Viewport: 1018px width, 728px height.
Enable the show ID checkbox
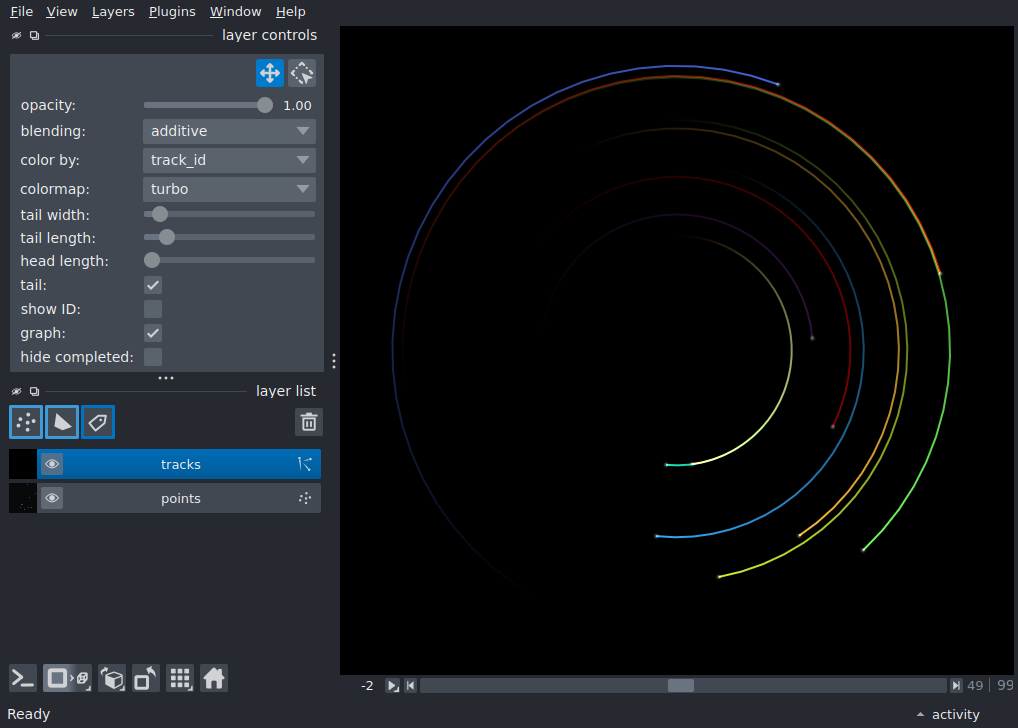153,309
